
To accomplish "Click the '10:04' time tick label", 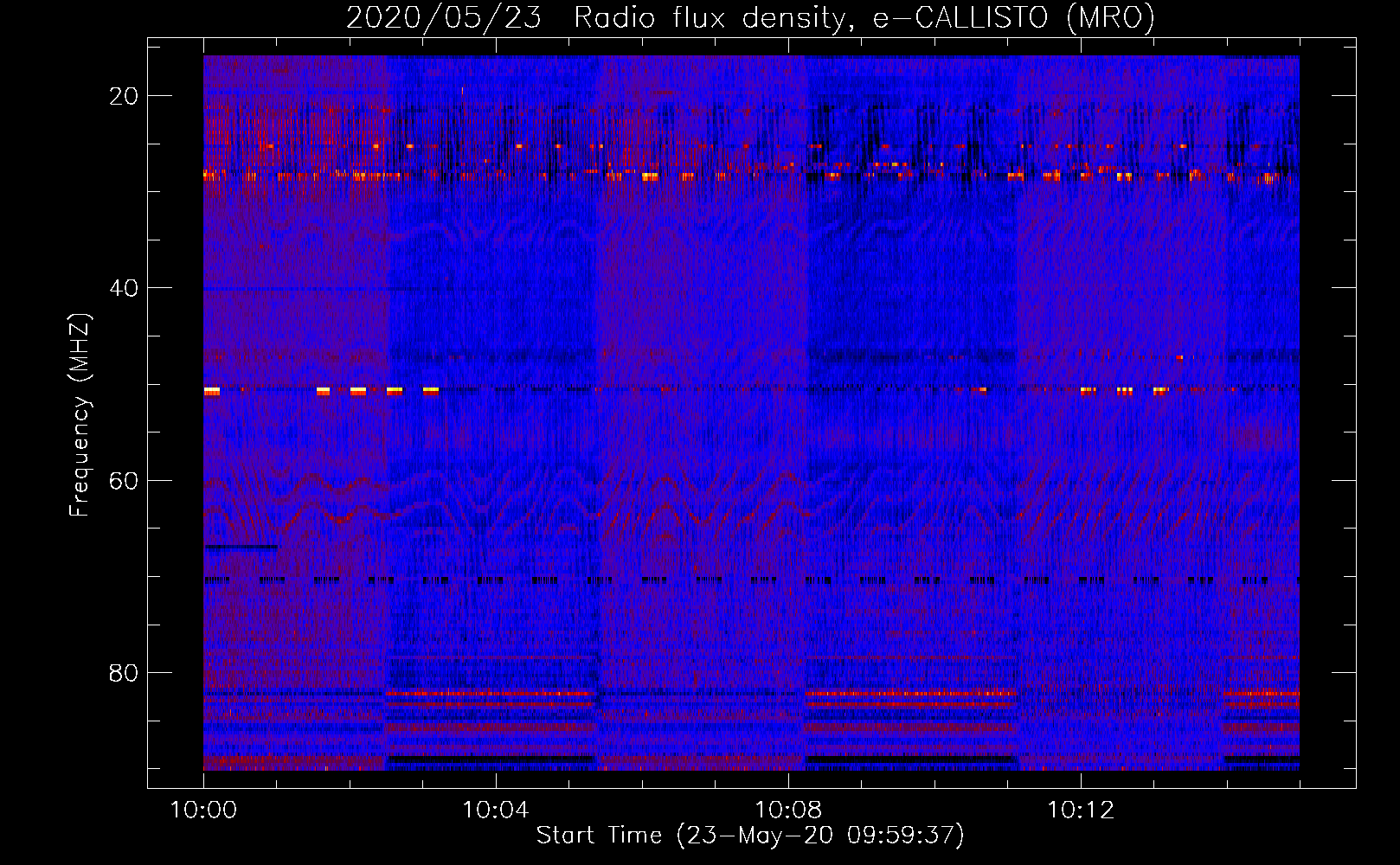I will tap(495, 811).
